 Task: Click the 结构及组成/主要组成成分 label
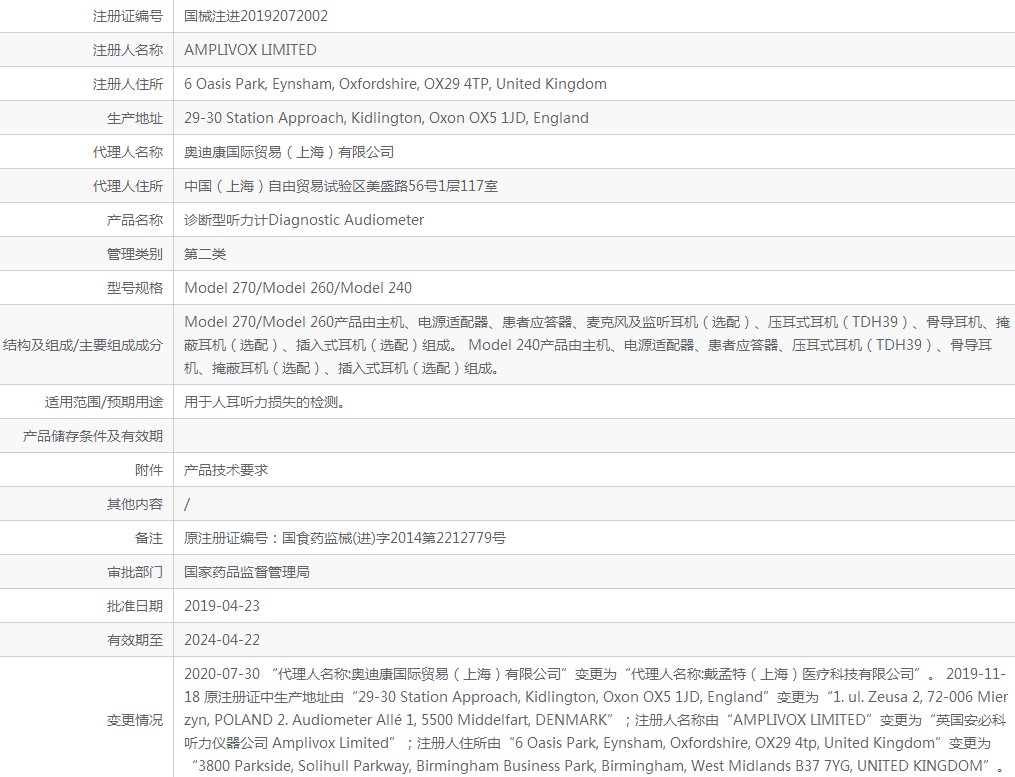coord(83,345)
